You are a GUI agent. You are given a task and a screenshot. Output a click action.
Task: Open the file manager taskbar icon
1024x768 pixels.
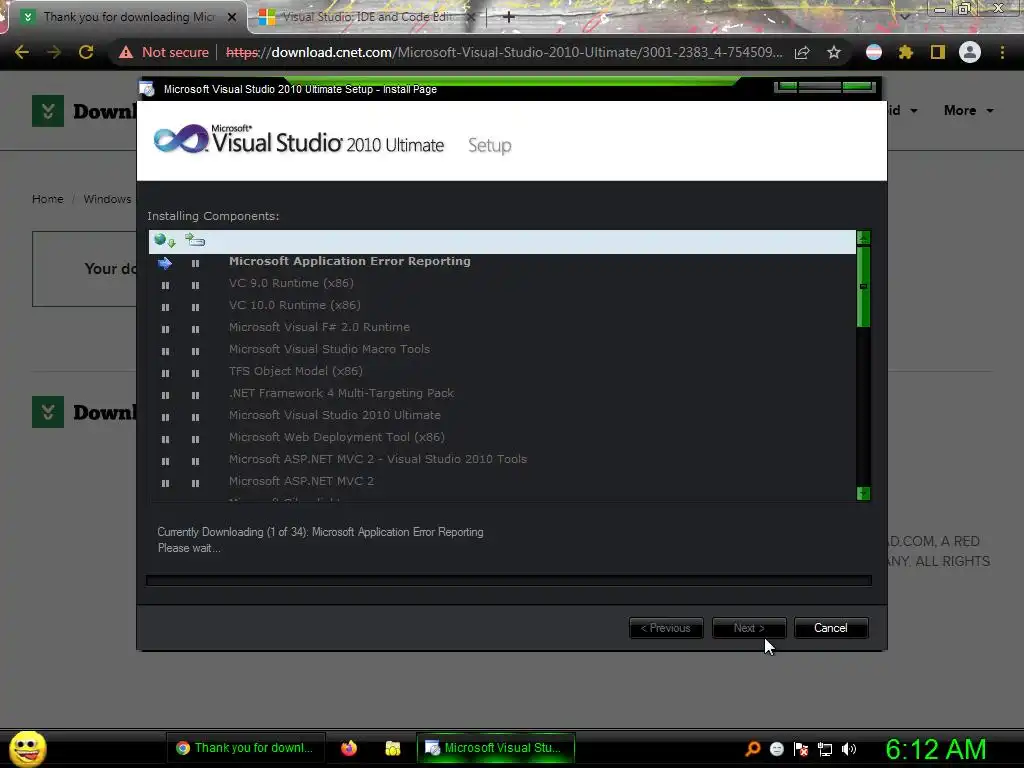point(392,748)
